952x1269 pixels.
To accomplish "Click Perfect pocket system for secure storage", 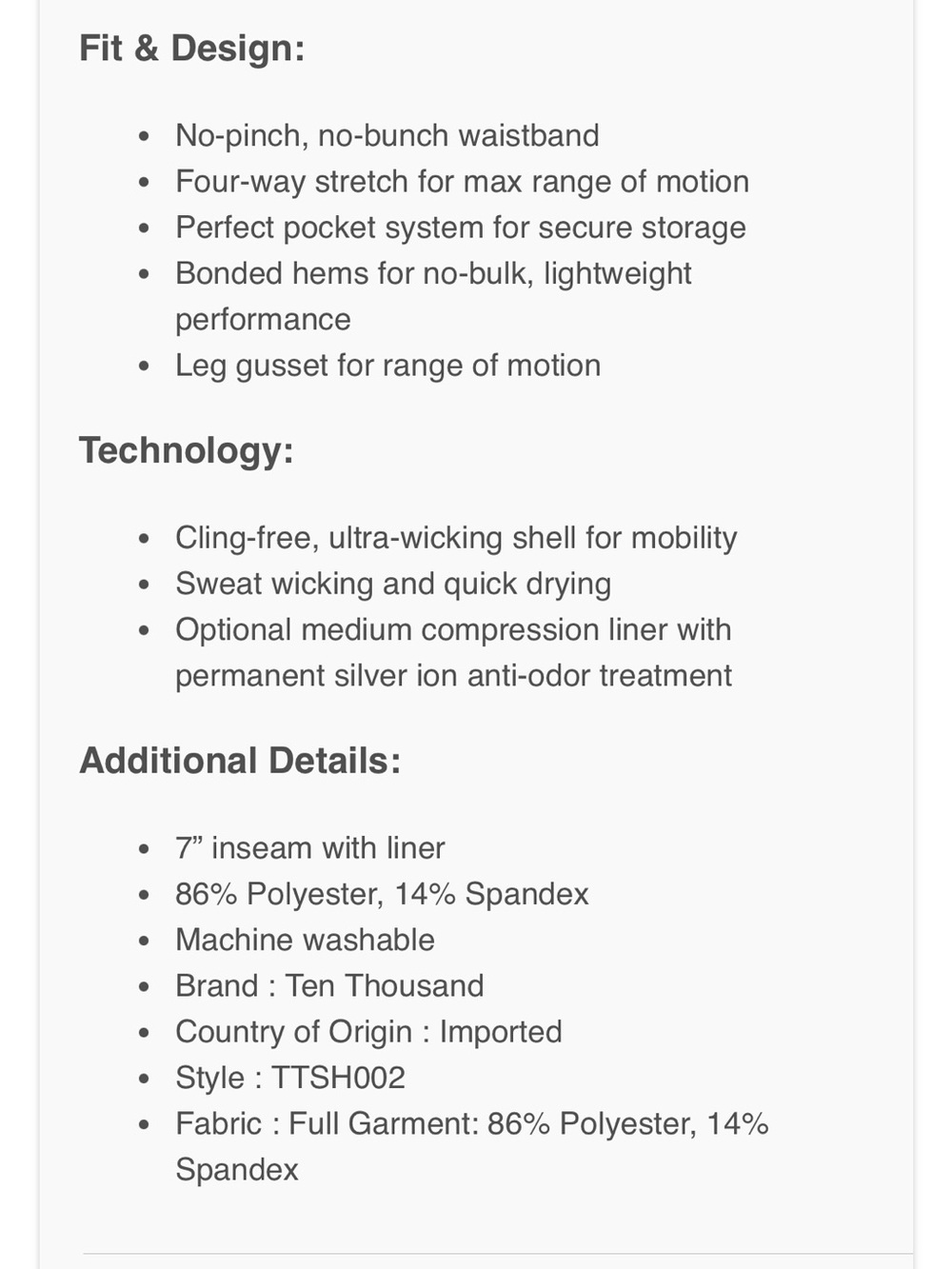I will point(461,228).
